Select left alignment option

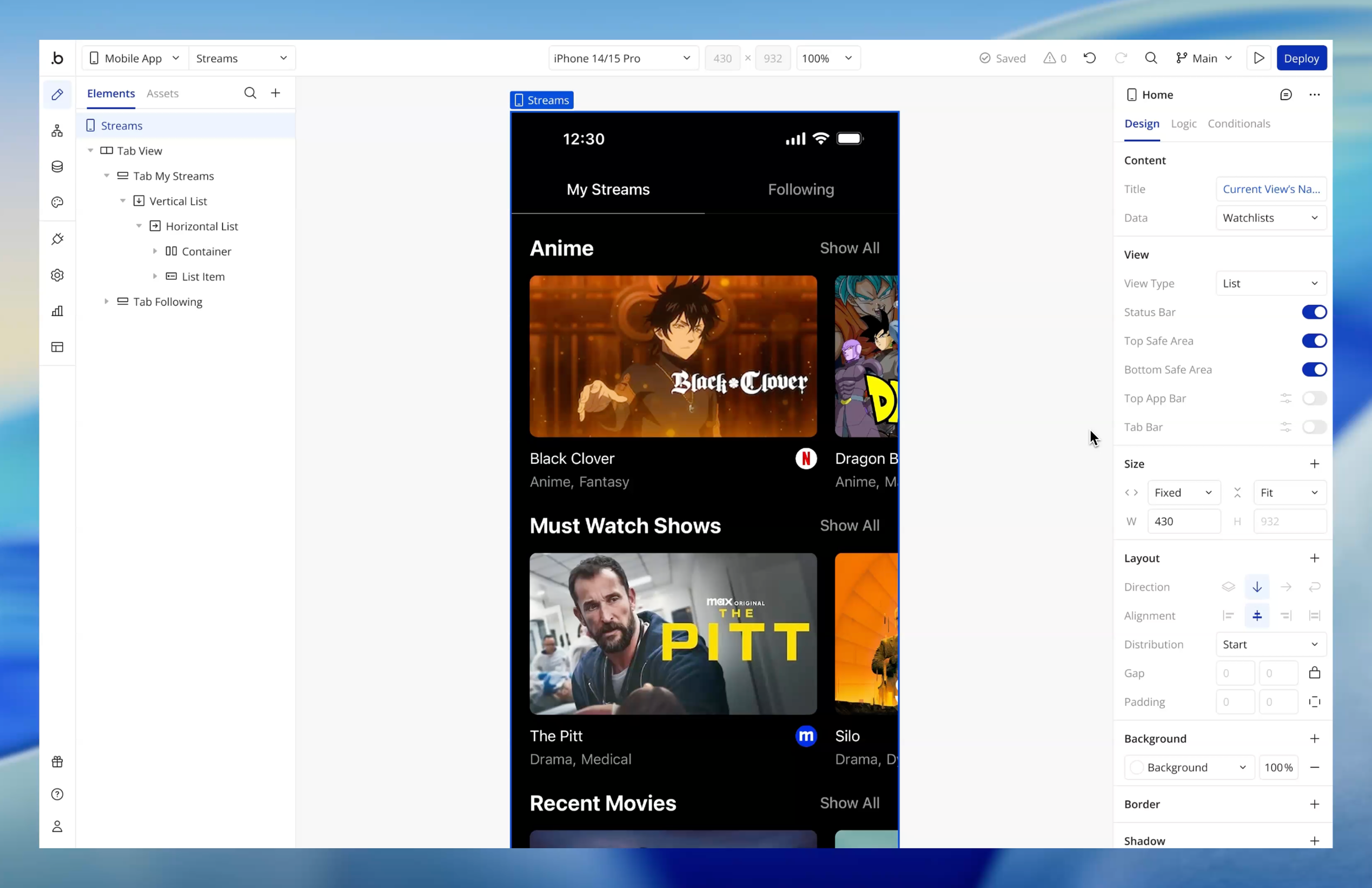pyautogui.click(x=1229, y=615)
